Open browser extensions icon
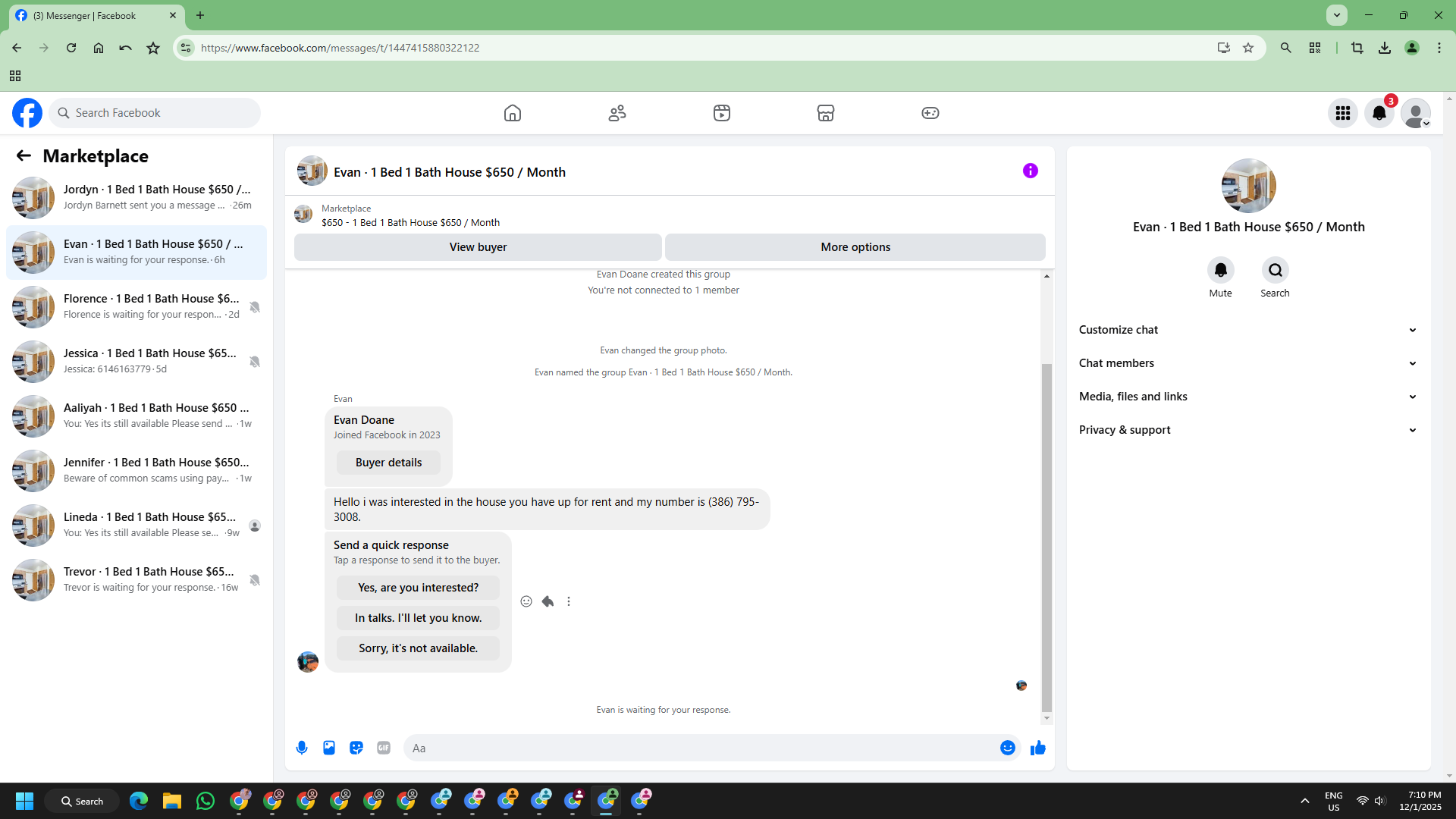Viewport: 1456px width, 819px height. pyautogui.click(x=1315, y=48)
